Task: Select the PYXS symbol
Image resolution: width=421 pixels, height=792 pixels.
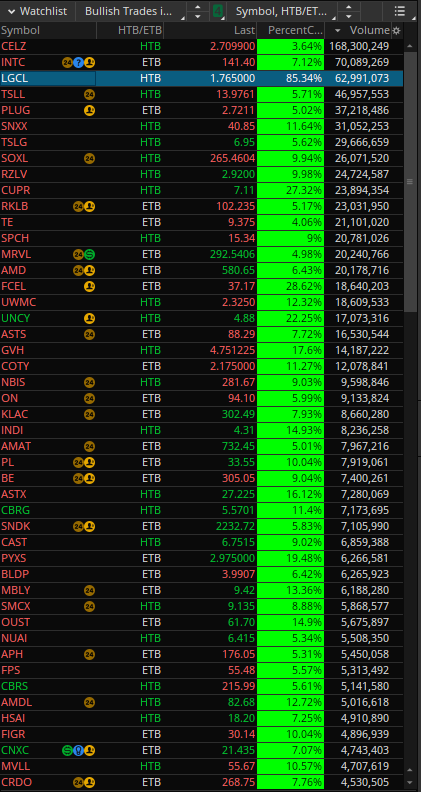Action: click(14, 558)
